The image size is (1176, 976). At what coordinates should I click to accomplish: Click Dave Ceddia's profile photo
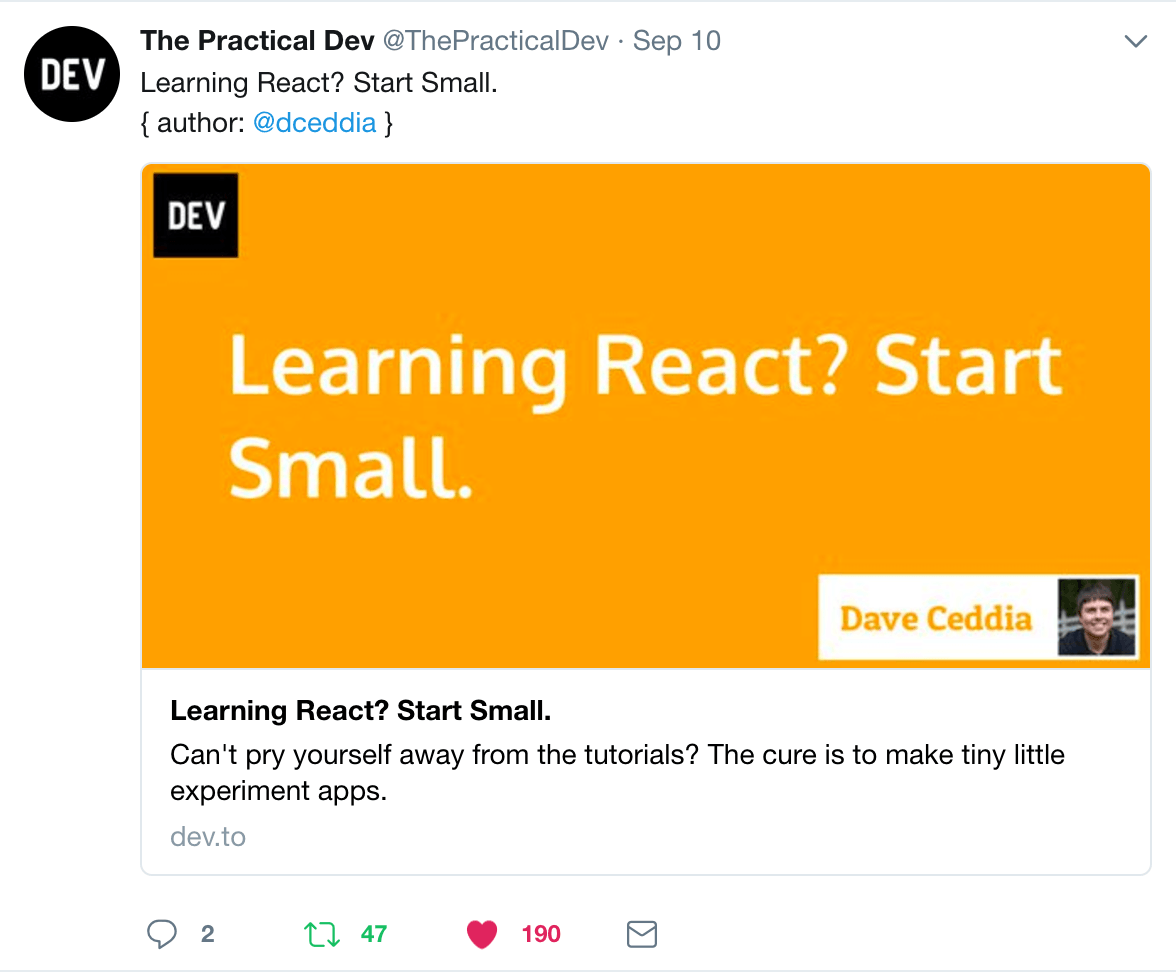1096,617
